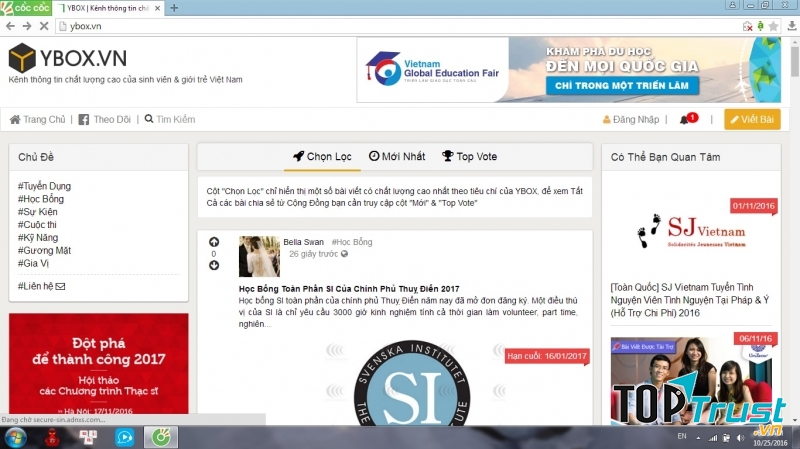The image size is (800, 449).
Task: Click Đăng Nhập to log in
Action: [x=631, y=119]
